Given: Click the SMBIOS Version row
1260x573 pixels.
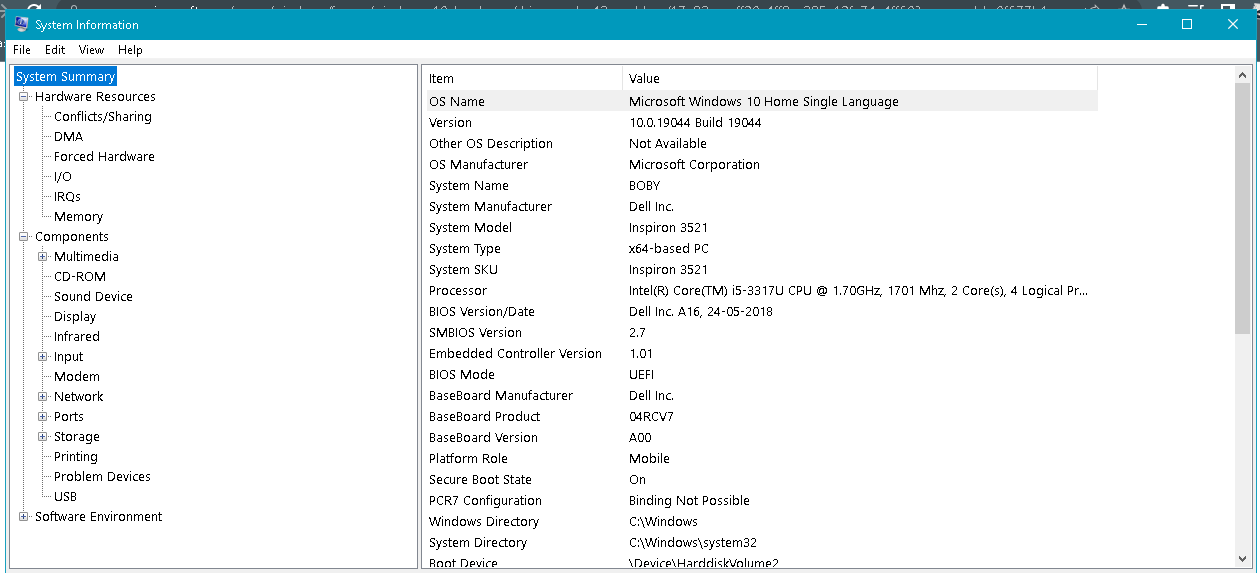Looking at the screenshot, I should tap(762, 332).
